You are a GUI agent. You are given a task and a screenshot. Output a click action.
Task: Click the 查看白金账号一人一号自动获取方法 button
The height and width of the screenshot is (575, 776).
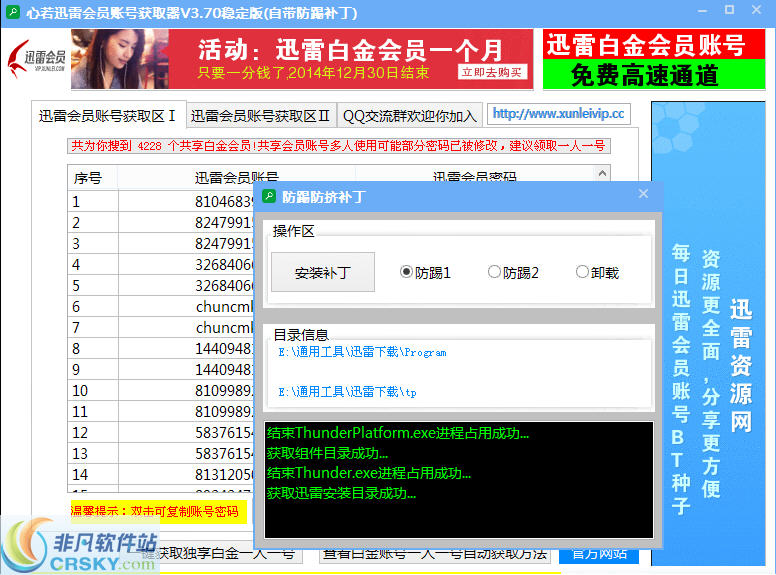click(x=435, y=554)
